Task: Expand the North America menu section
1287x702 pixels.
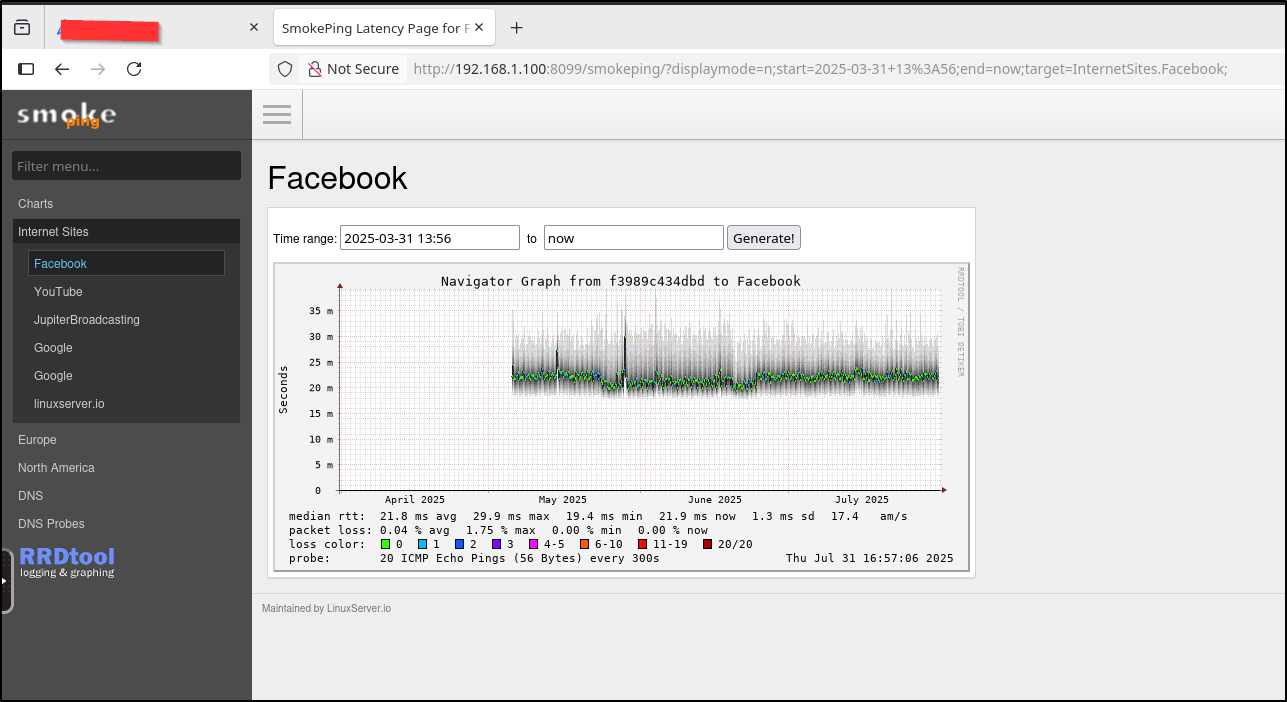Action: point(56,468)
